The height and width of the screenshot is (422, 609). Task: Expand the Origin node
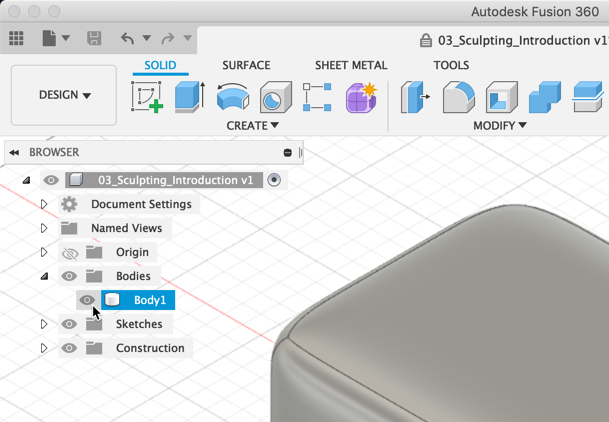point(44,252)
